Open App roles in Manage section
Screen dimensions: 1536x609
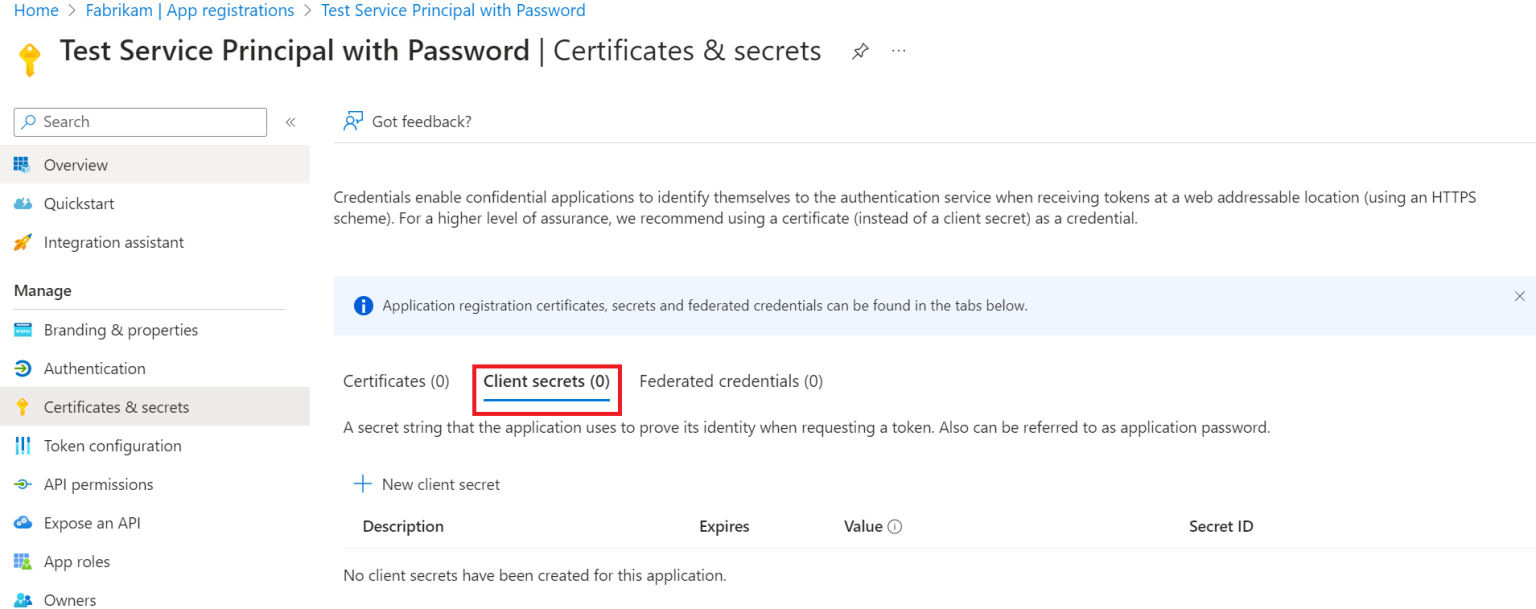(x=76, y=562)
